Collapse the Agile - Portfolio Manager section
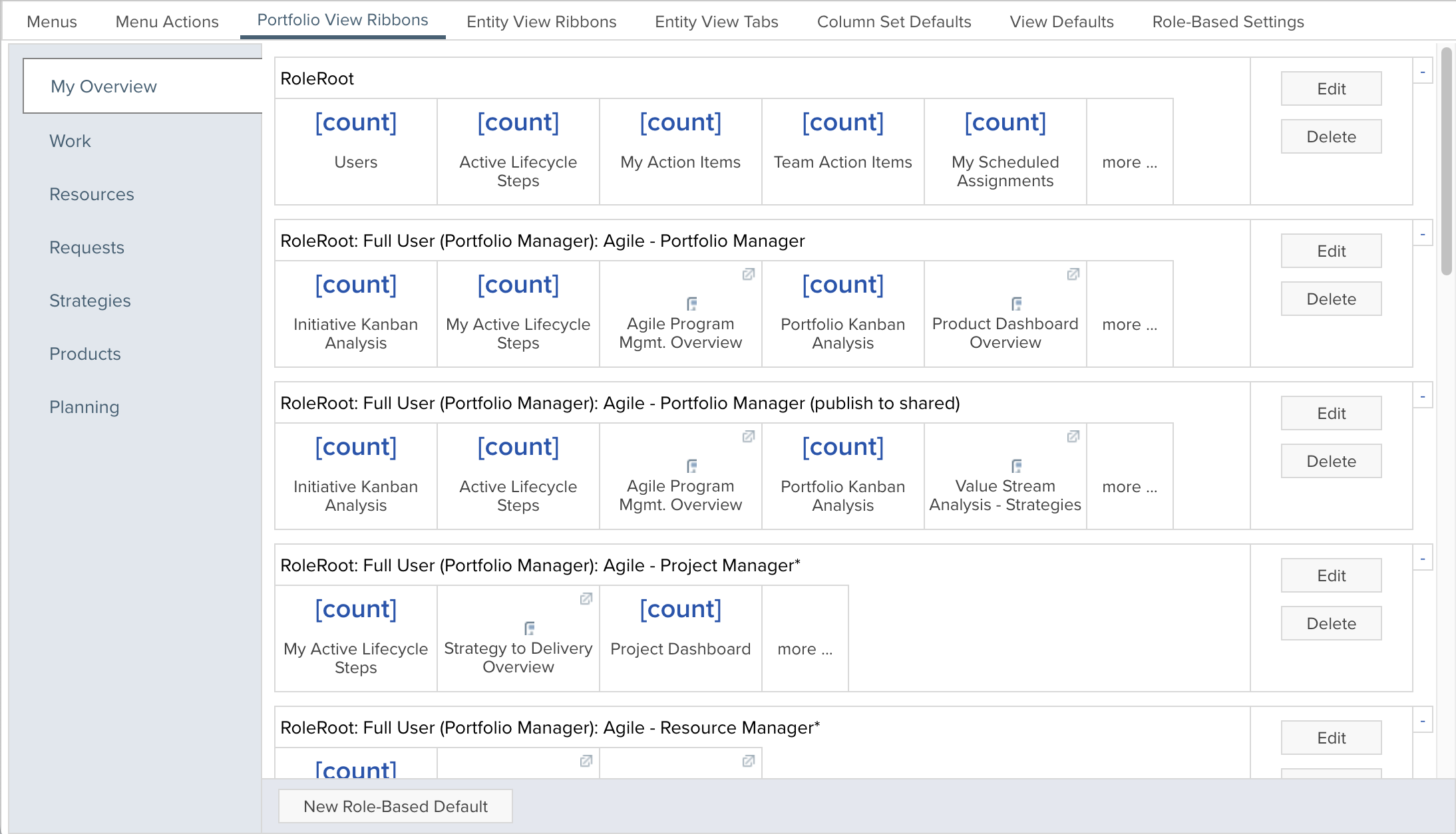 click(x=1423, y=234)
